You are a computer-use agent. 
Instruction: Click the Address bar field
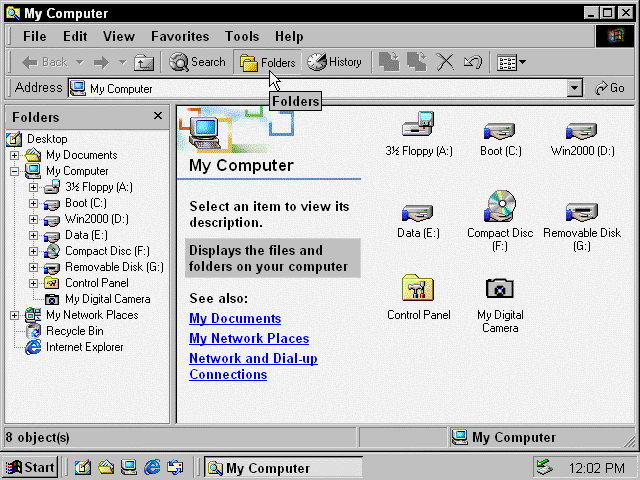318,88
